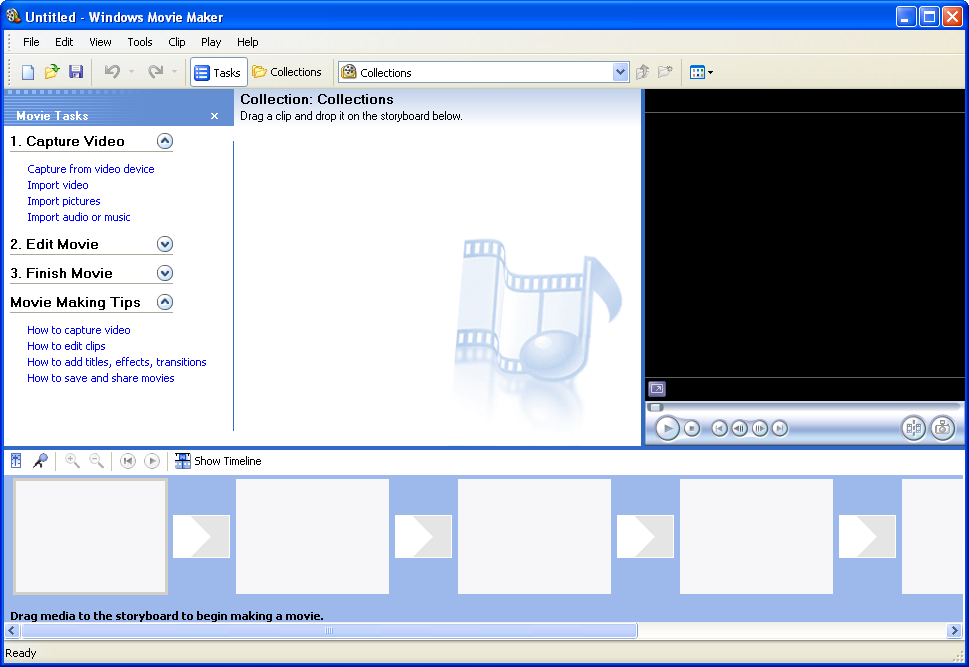The width and height of the screenshot is (969, 667).
Task: Click Capture from video device link
Action: (91, 169)
